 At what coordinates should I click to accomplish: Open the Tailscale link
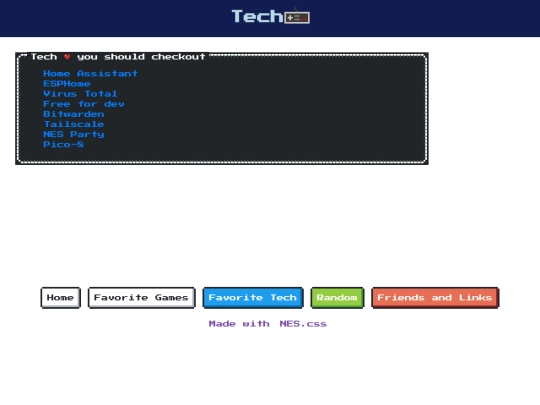coord(74,124)
